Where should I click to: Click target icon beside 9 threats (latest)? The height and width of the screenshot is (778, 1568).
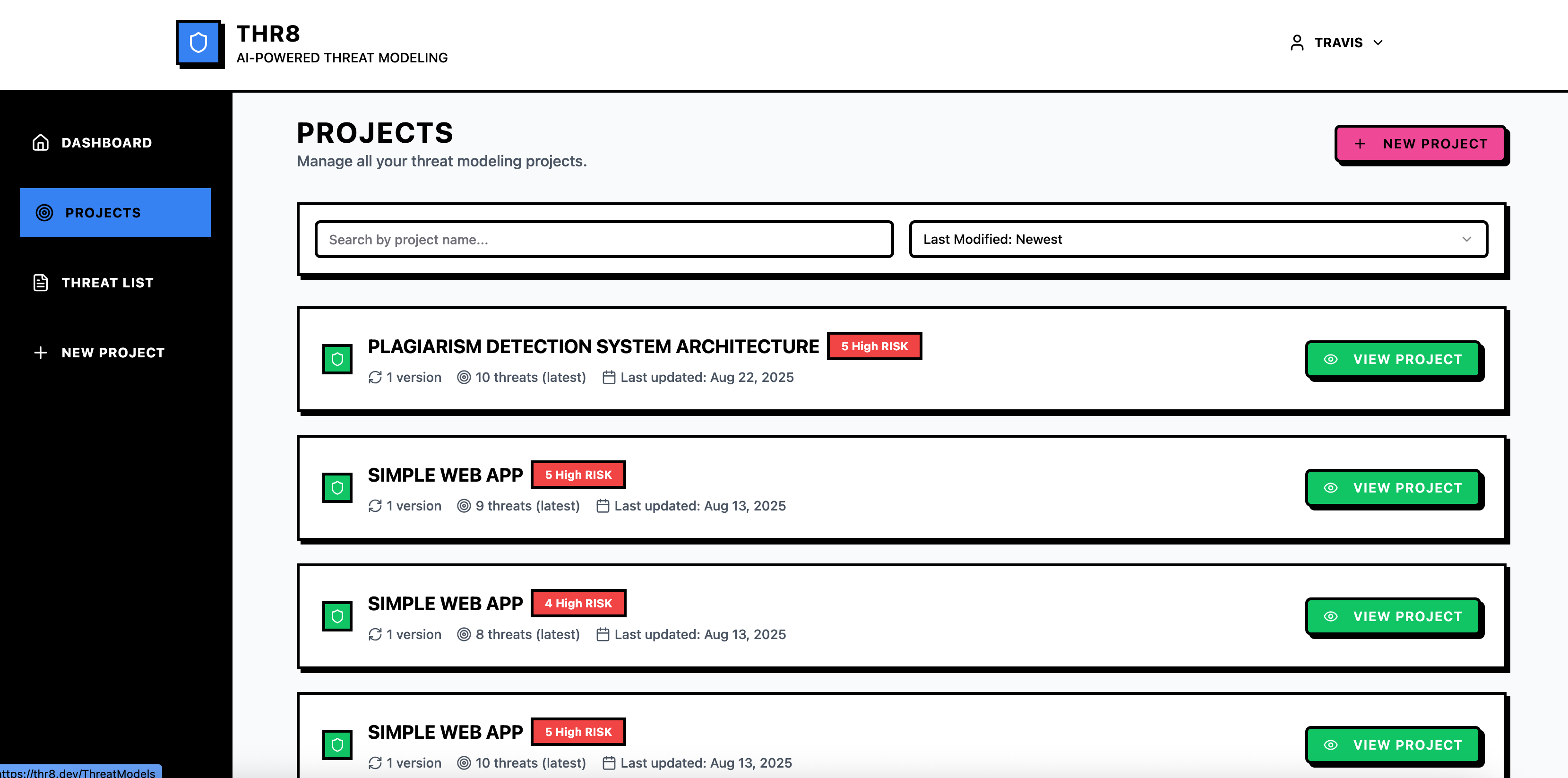(x=464, y=506)
